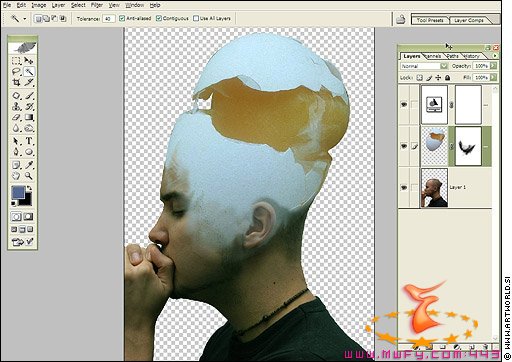Select the Slice tool

coord(29,82)
